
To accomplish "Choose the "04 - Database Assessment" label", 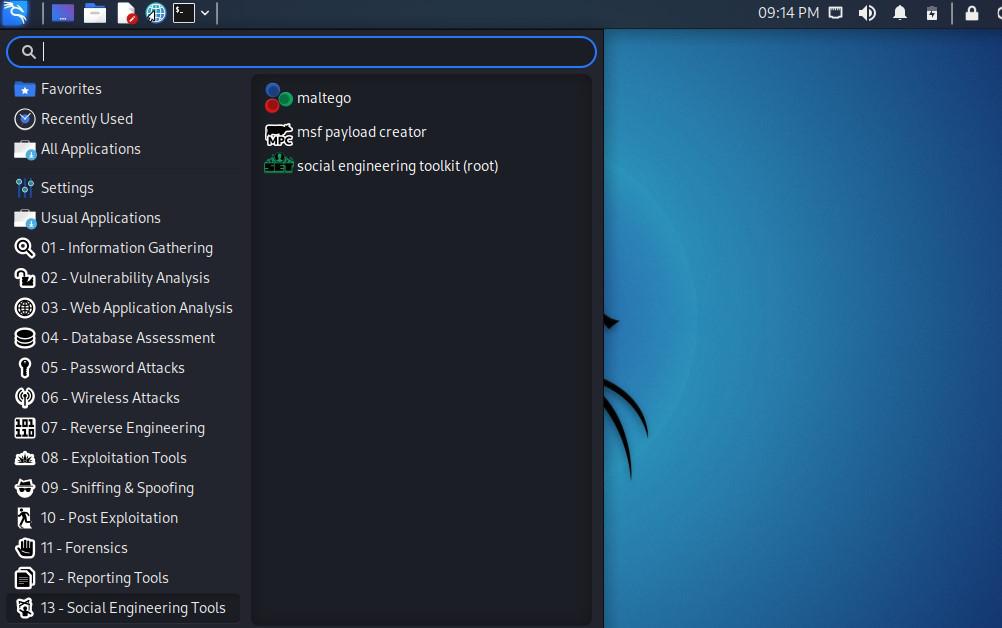I will [x=128, y=338].
